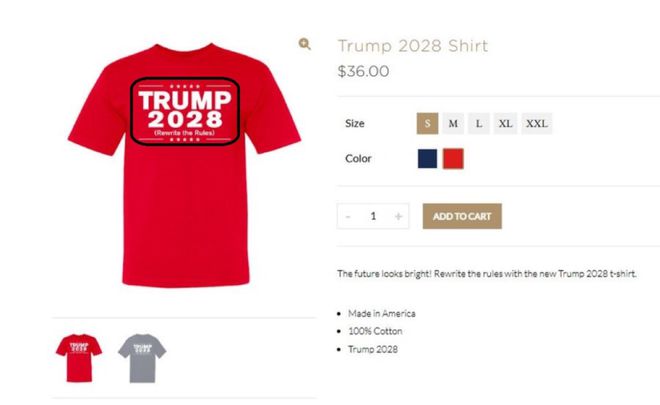The width and height of the screenshot is (660, 405).
Task: Select the navy blue color swatch
Action: pos(427,159)
